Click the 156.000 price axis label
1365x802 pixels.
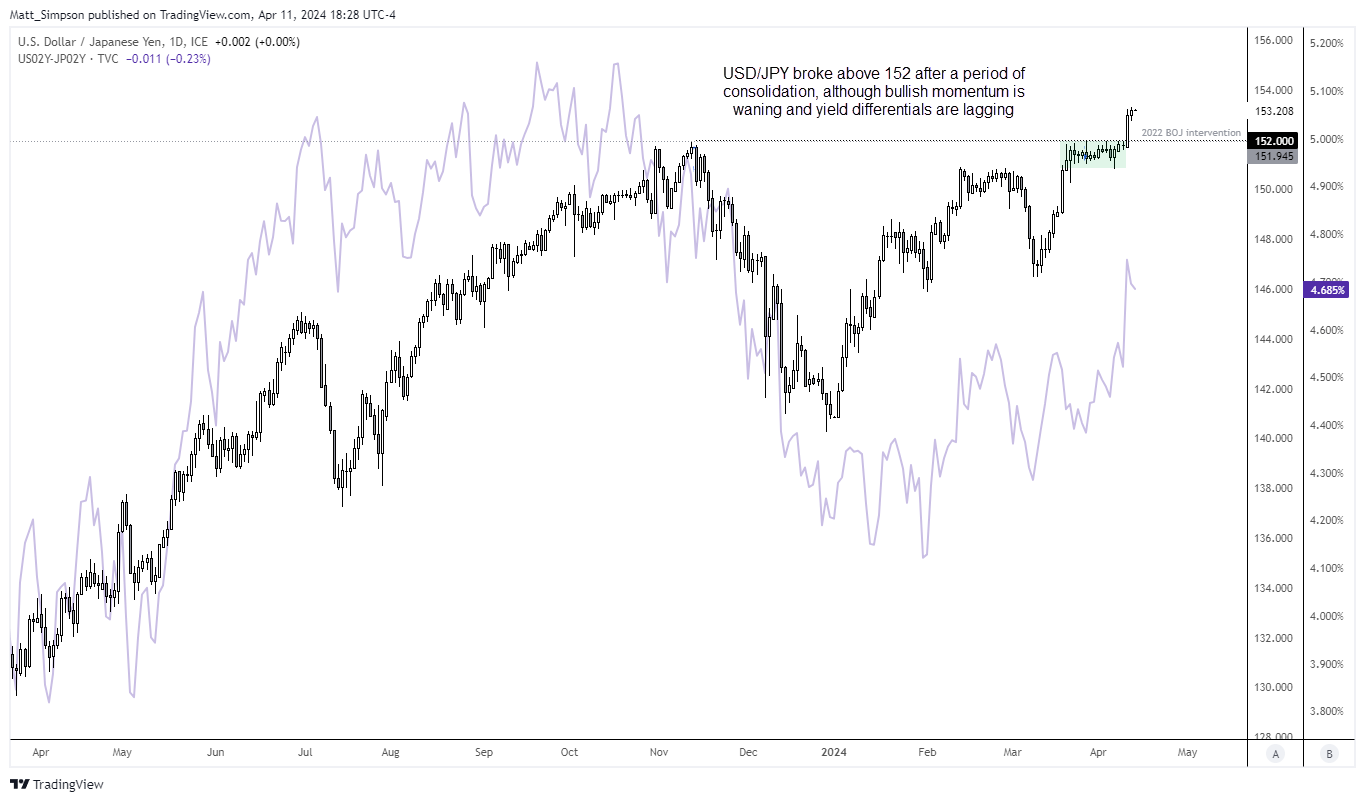click(1273, 41)
